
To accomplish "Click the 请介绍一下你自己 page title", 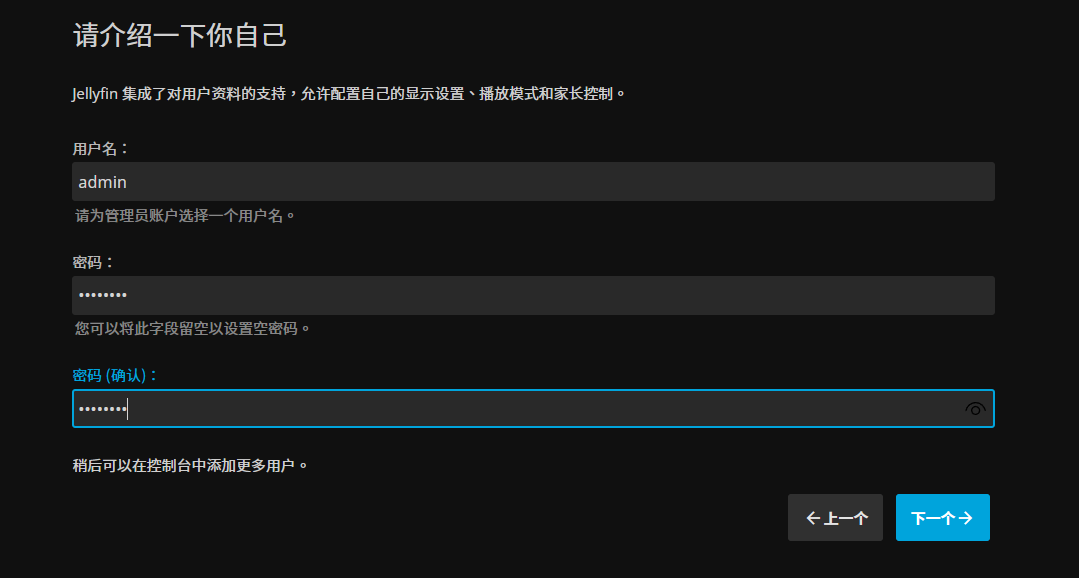I will click(177, 35).
